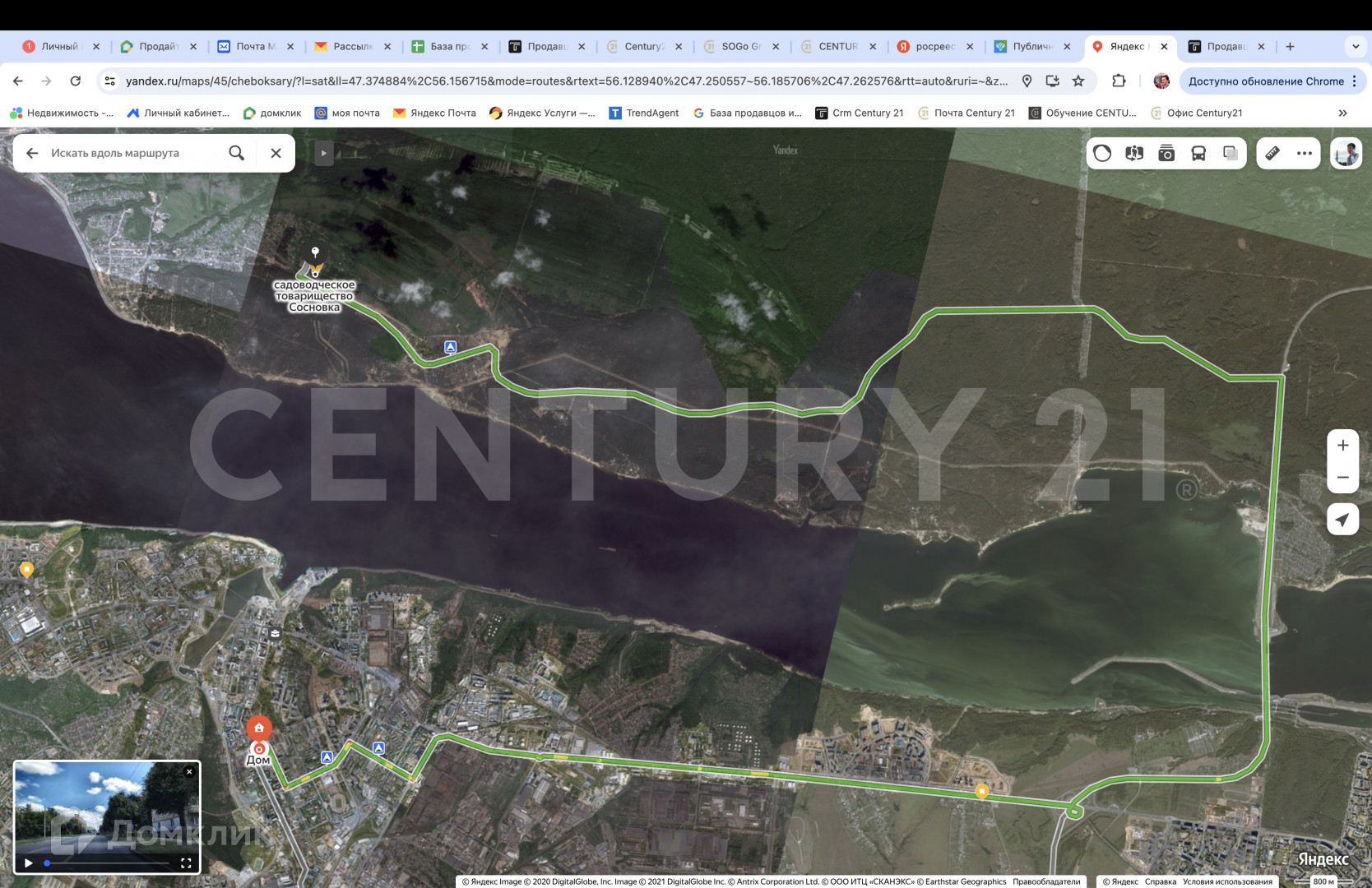
Task: Zoom in the map with plus button
Action: (1342, 446)
